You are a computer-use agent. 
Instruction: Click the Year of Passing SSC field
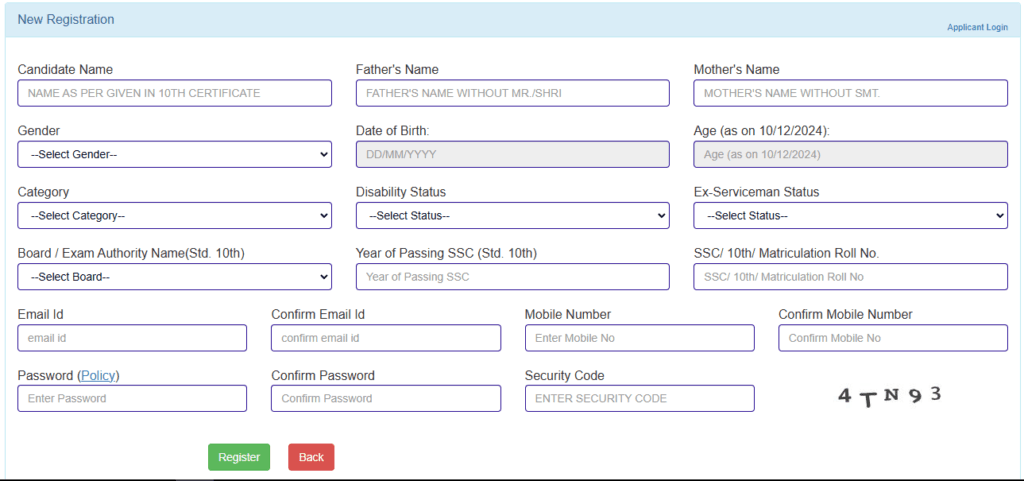[x=512, y=276]
